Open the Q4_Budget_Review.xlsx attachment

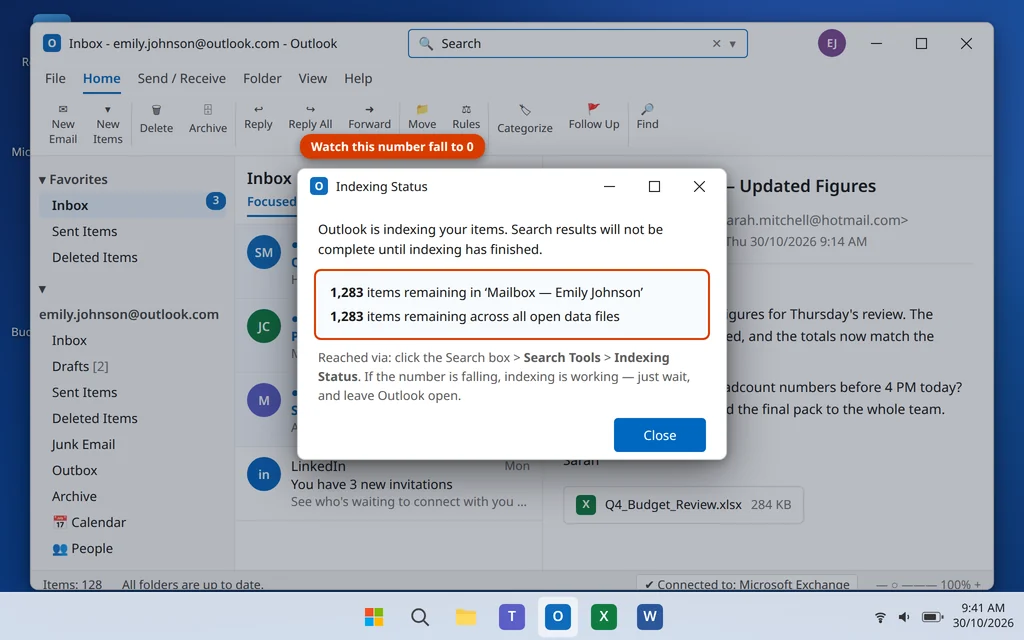point(683,505)
